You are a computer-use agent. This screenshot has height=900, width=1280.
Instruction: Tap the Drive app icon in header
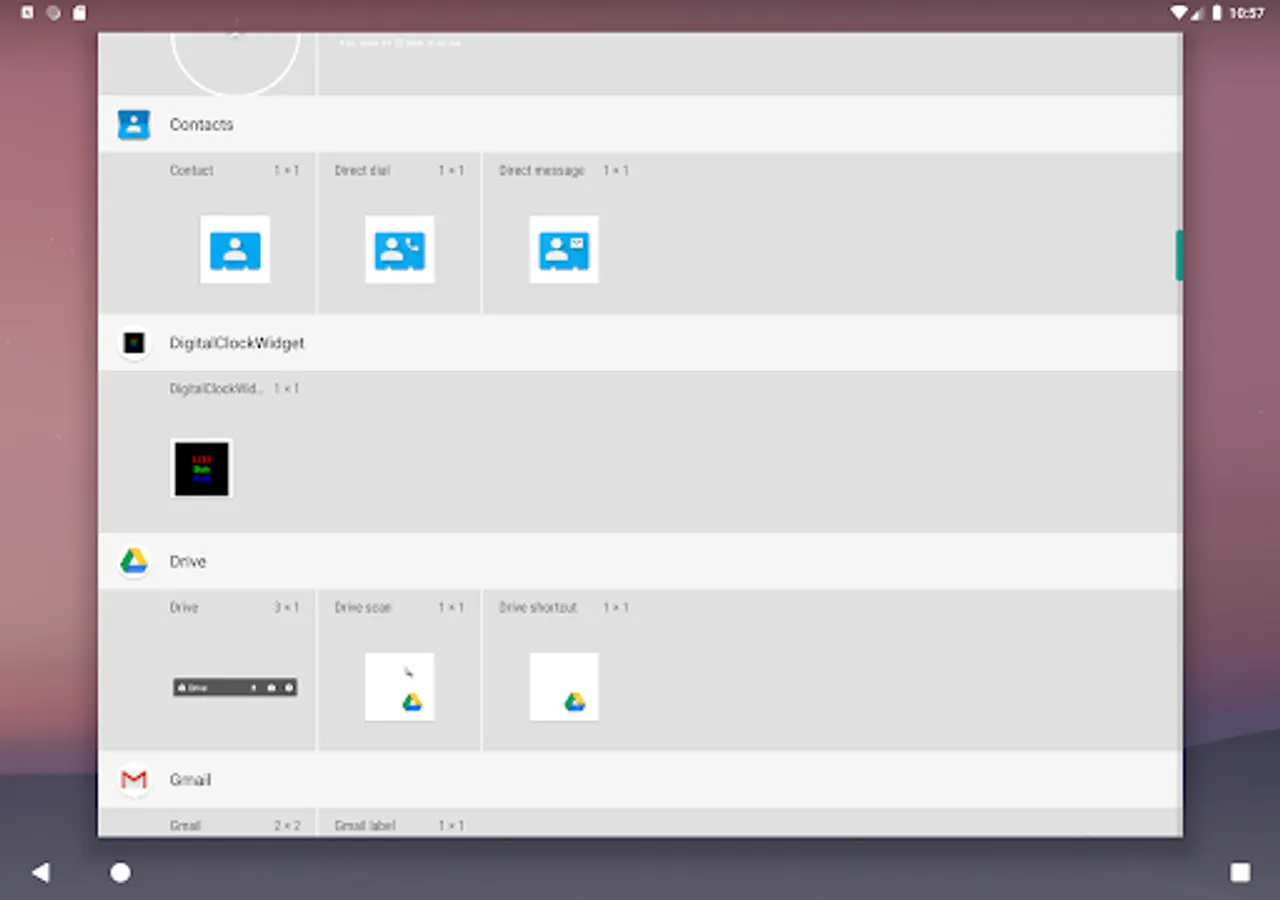(x=134, y=561)
